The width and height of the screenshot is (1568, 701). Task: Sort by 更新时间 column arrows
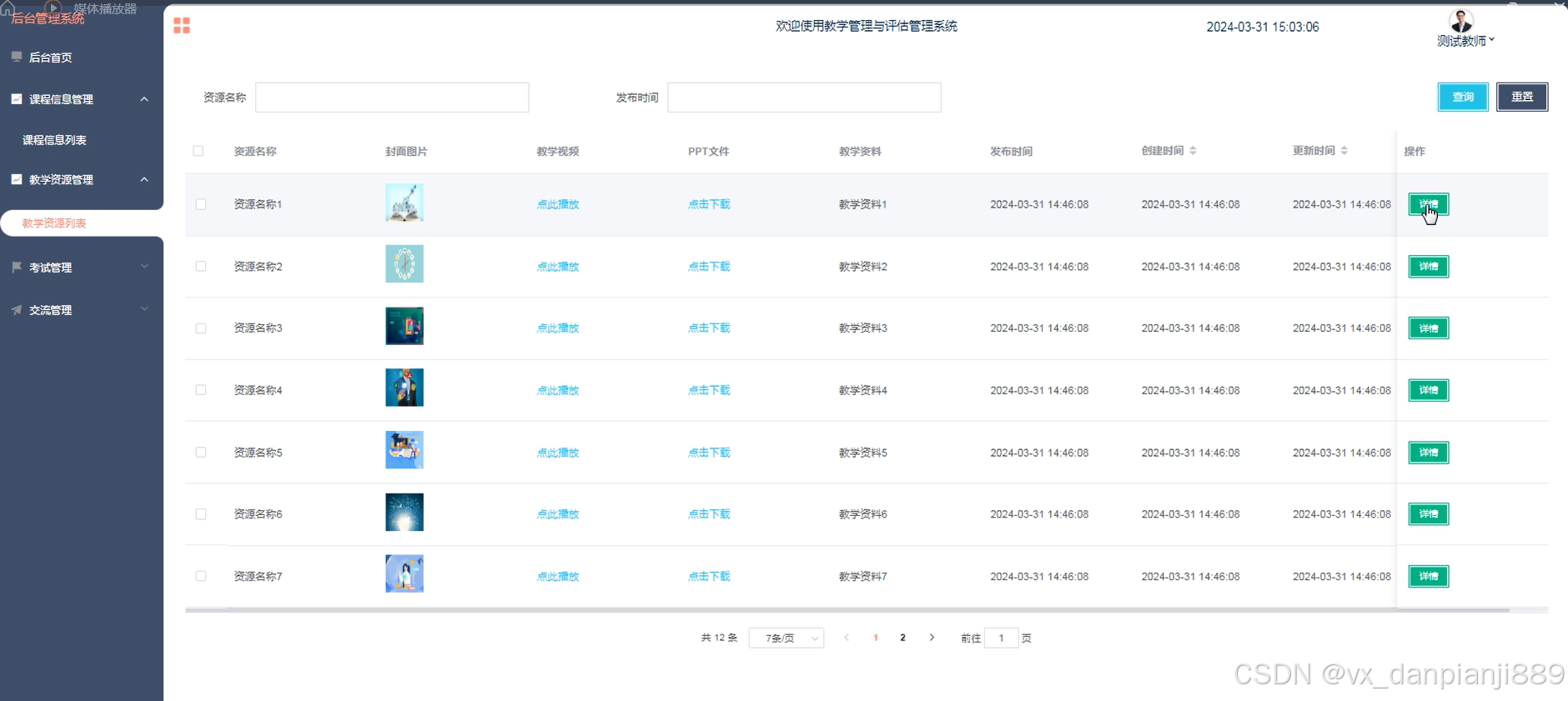(1344, 151)
